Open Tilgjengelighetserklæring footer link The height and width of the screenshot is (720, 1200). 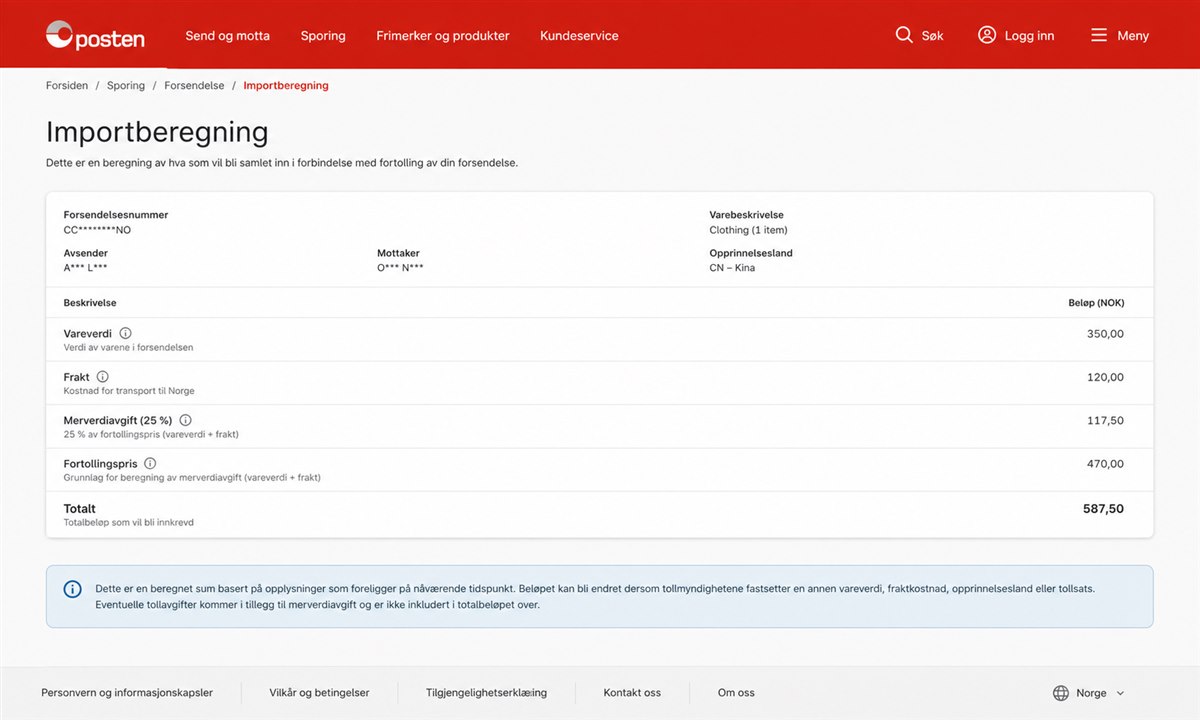(486, 693)
